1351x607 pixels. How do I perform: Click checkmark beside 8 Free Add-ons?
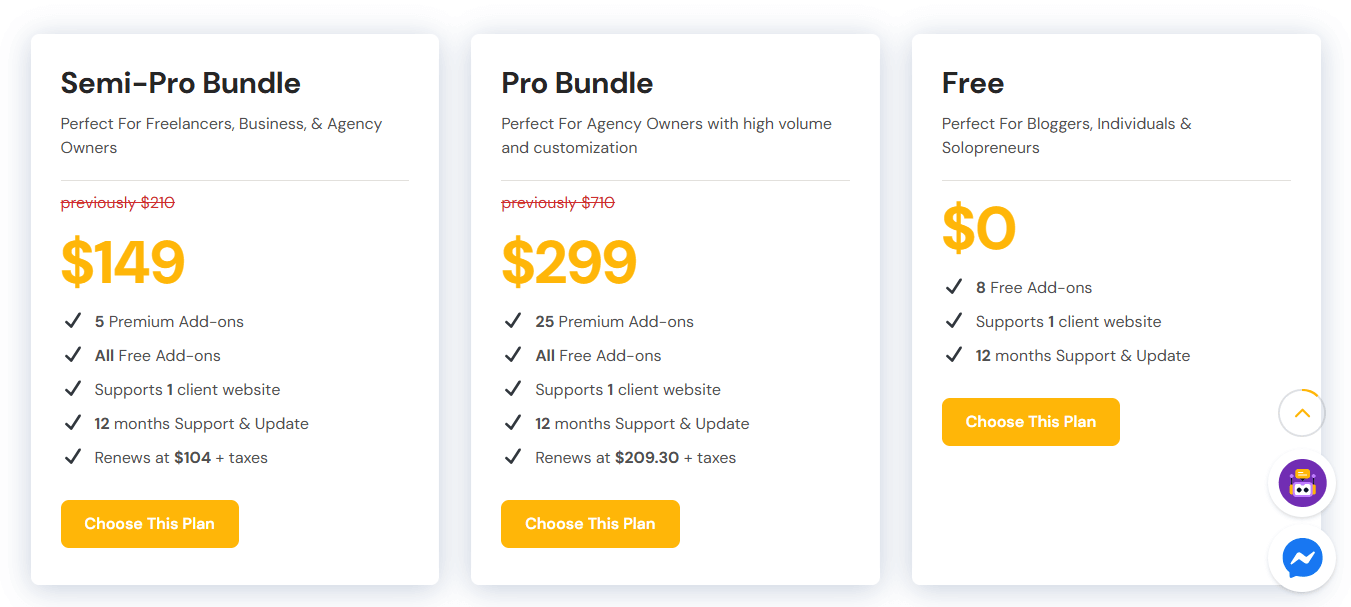coord(954,287)
